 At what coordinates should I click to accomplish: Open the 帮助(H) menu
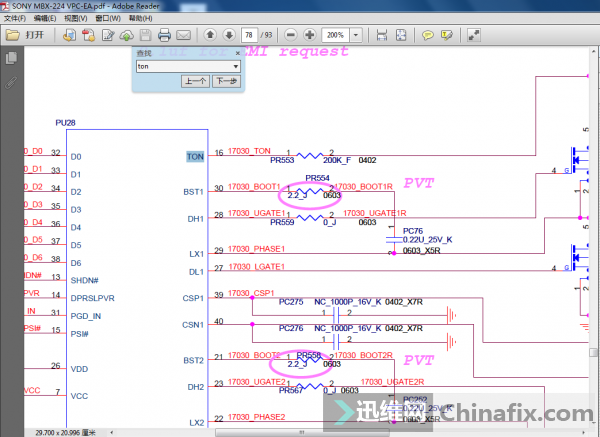(x=140, y=18)
